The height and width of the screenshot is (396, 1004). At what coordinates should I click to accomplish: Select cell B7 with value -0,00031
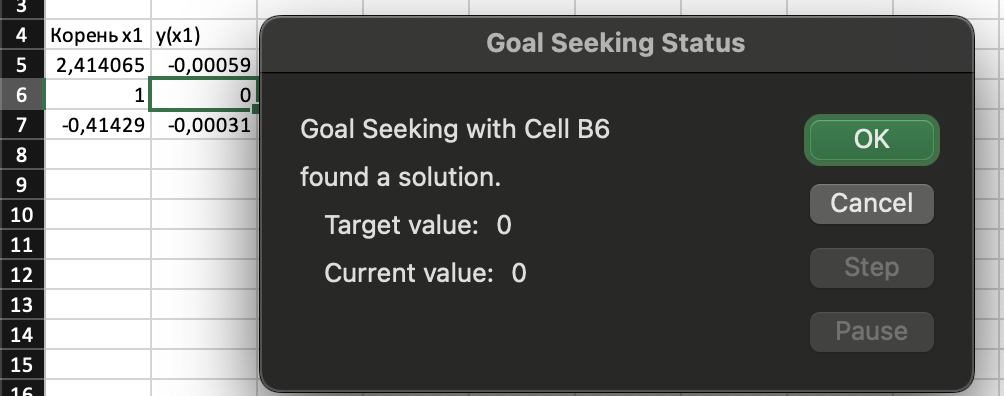[204, 125]
